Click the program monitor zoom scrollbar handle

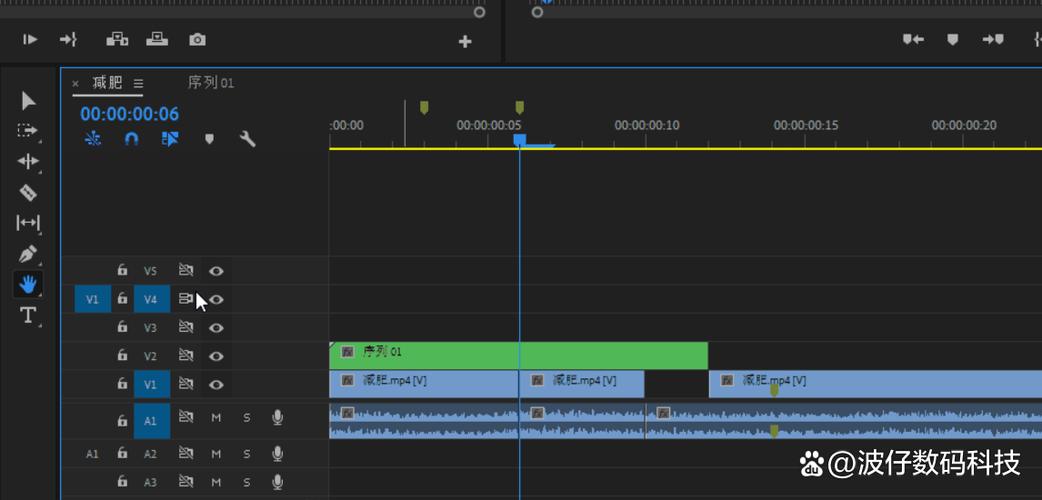(x=537, y=11)
